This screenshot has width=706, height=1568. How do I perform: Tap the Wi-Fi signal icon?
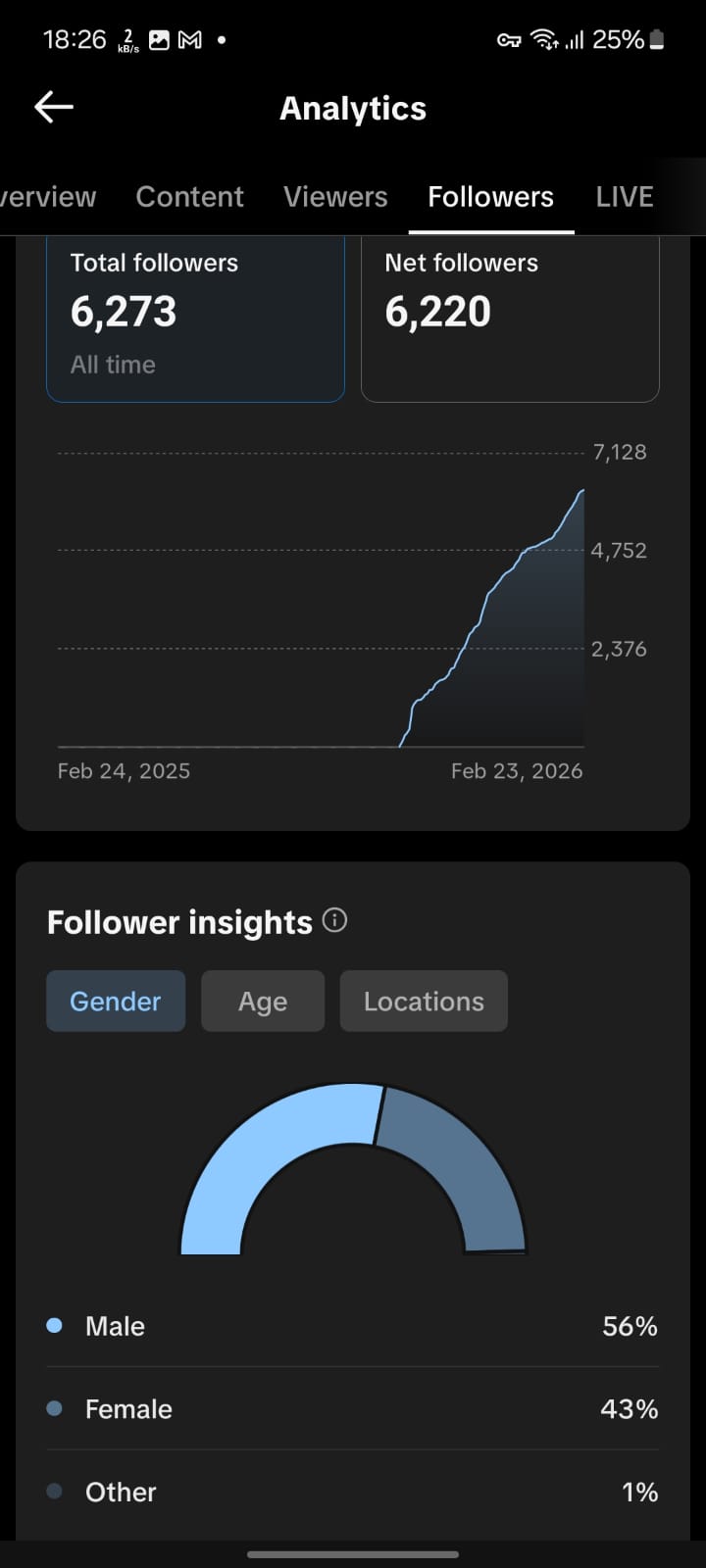click(542, 40)
